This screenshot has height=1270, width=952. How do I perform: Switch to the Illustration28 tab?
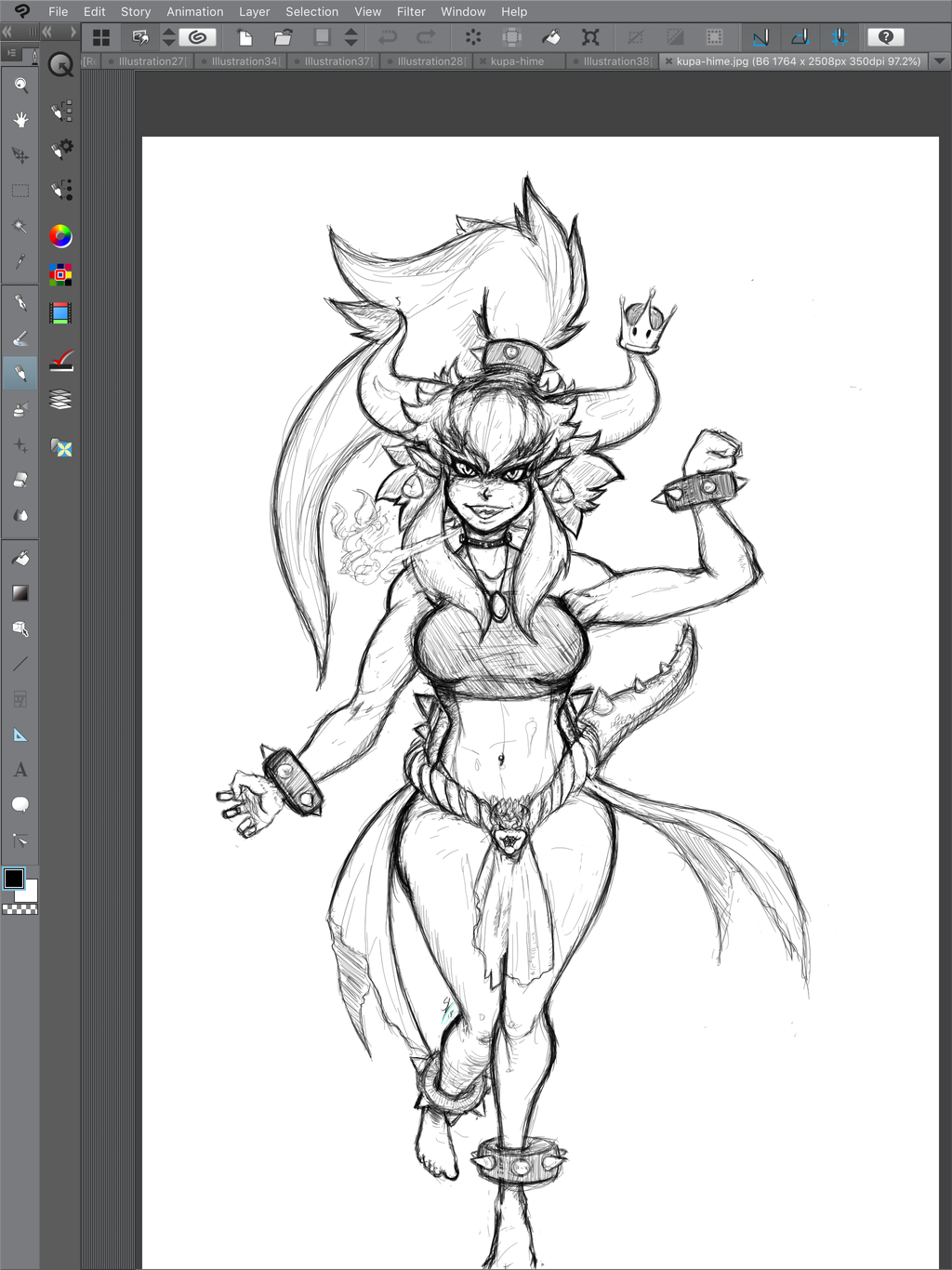pyautogui.click(x=428, y=61)
